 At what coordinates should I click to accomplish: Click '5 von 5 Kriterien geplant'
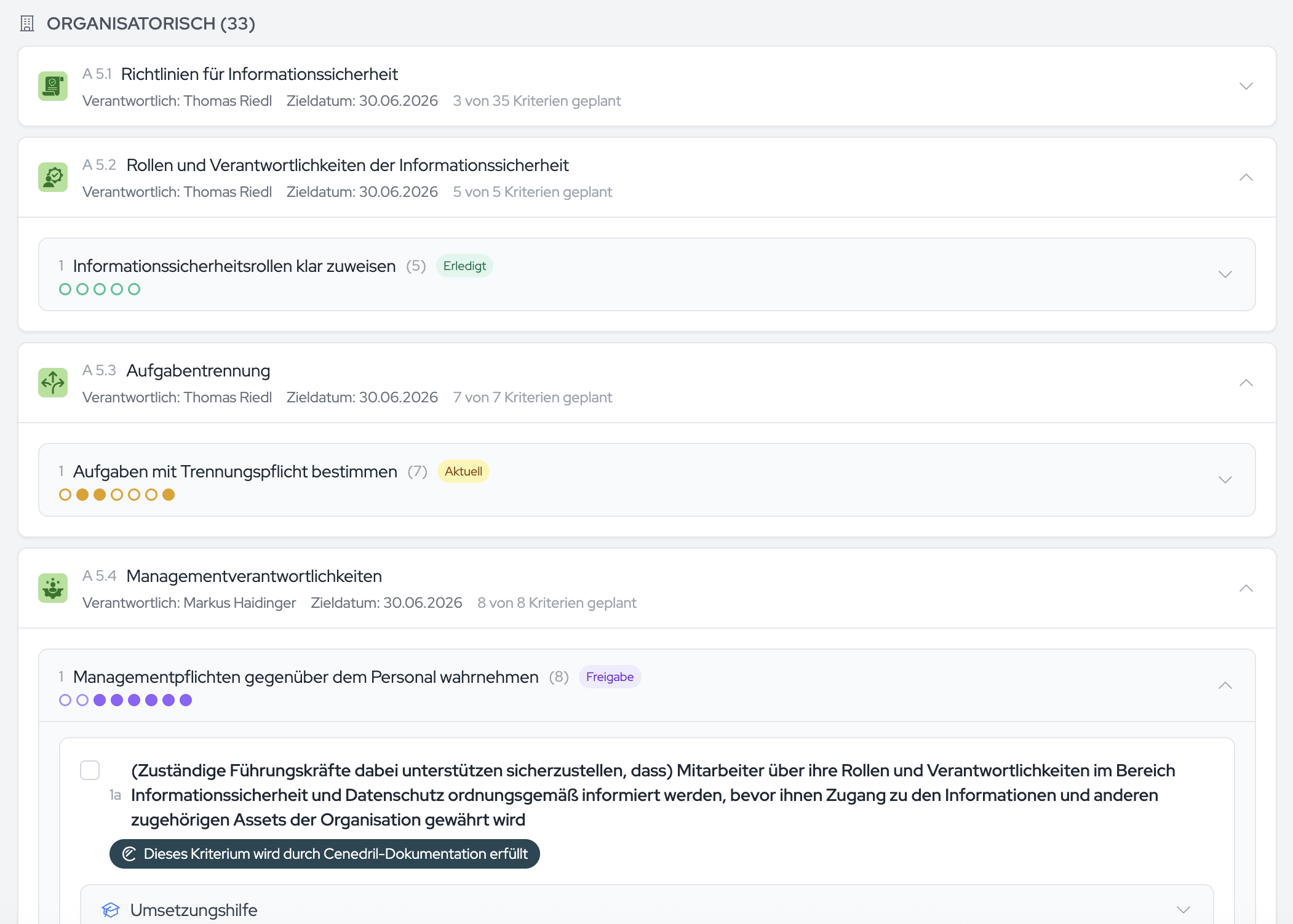coord(533,192)
